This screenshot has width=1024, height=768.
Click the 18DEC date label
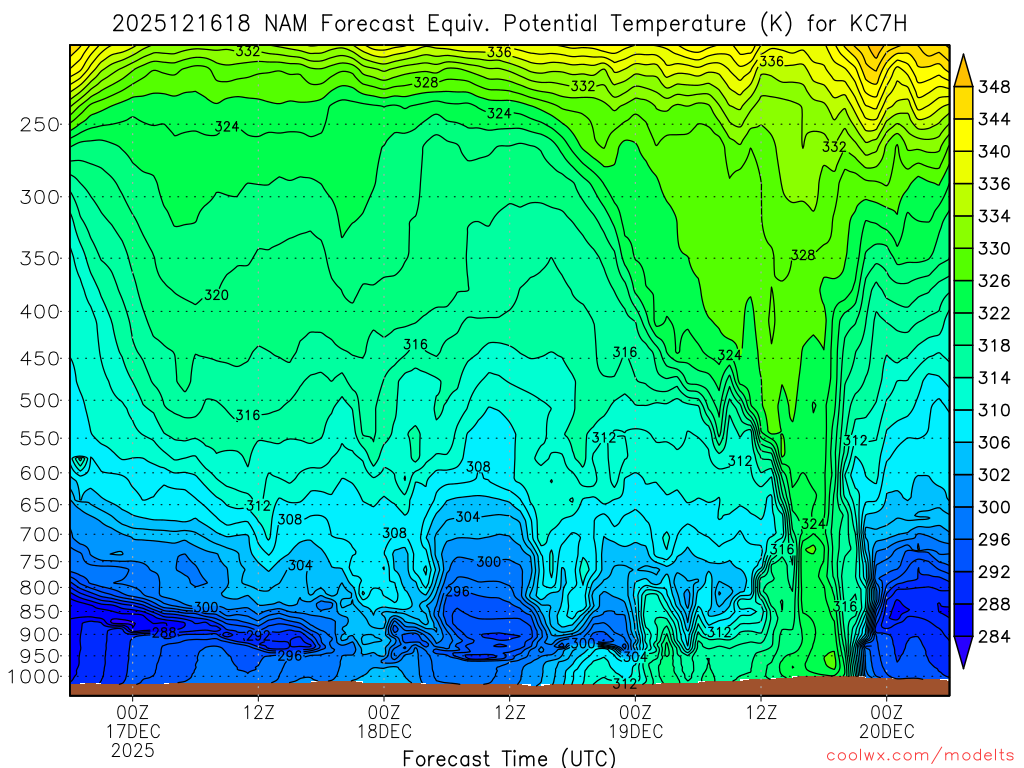point(384,731)
